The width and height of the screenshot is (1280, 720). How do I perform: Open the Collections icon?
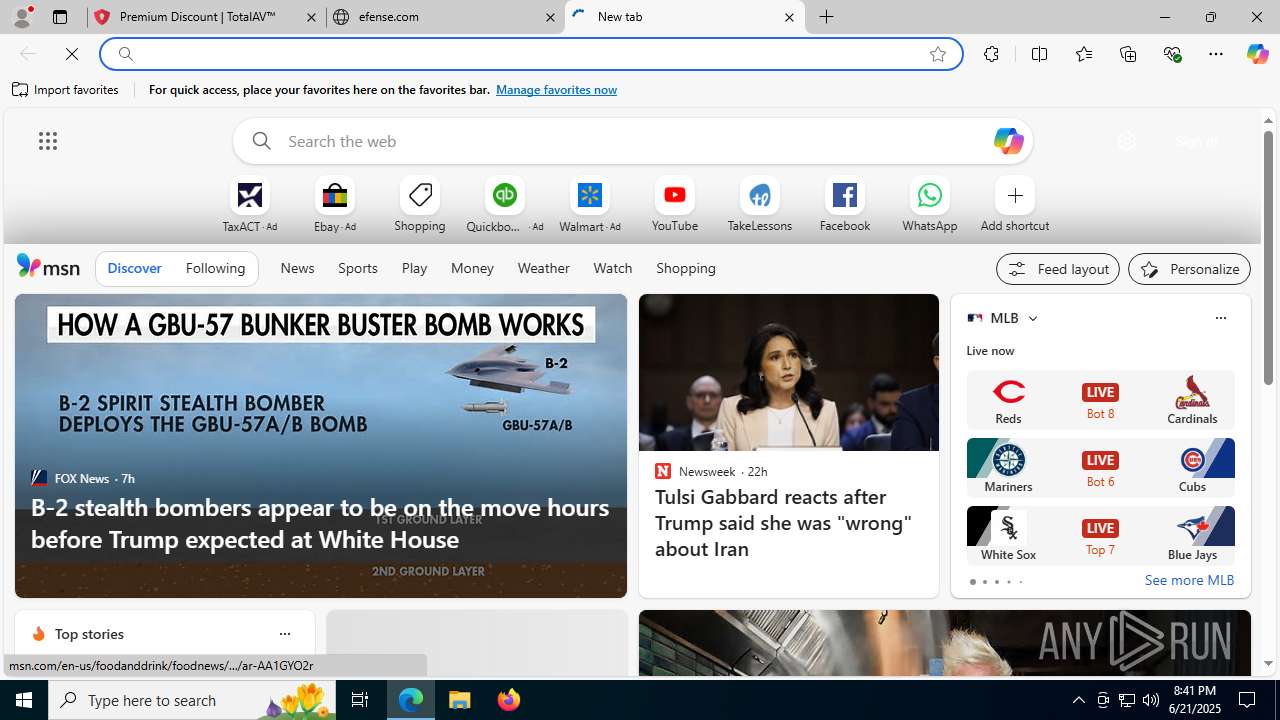[1128, 54]
